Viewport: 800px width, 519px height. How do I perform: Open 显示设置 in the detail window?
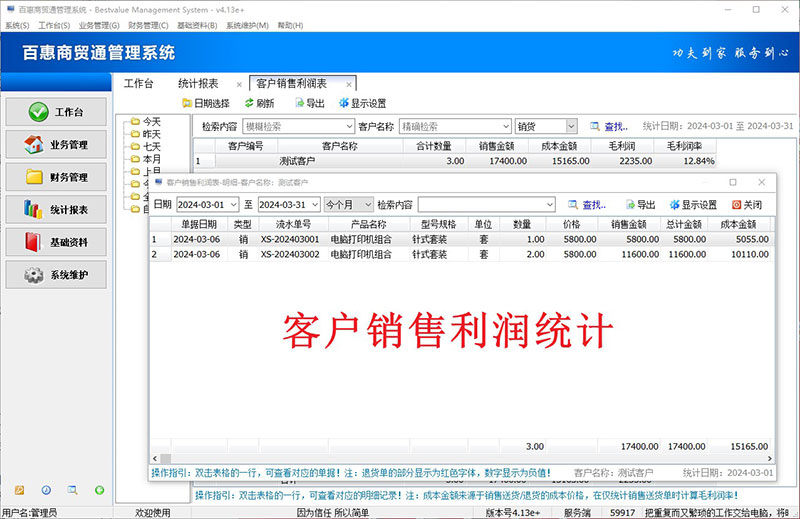693,205
